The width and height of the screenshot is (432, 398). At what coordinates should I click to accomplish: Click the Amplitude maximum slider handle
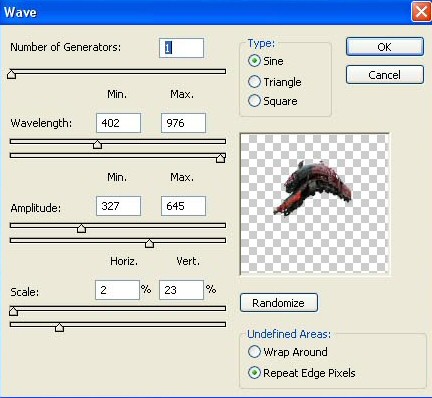pos(149,243)
